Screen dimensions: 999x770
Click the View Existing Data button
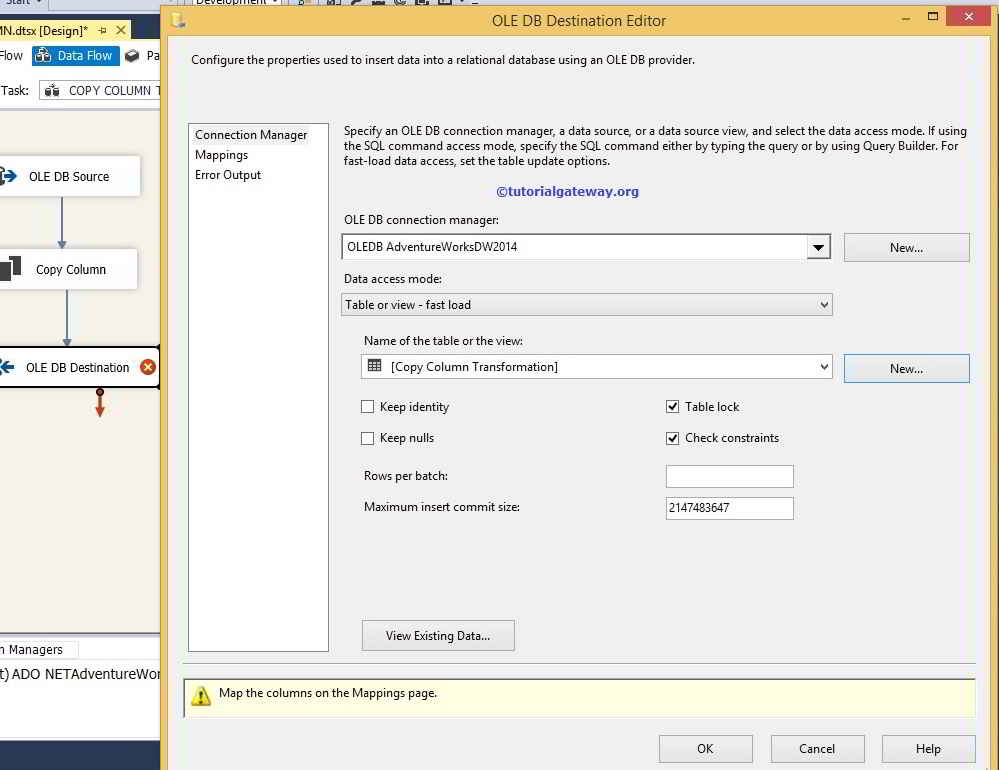438,636
